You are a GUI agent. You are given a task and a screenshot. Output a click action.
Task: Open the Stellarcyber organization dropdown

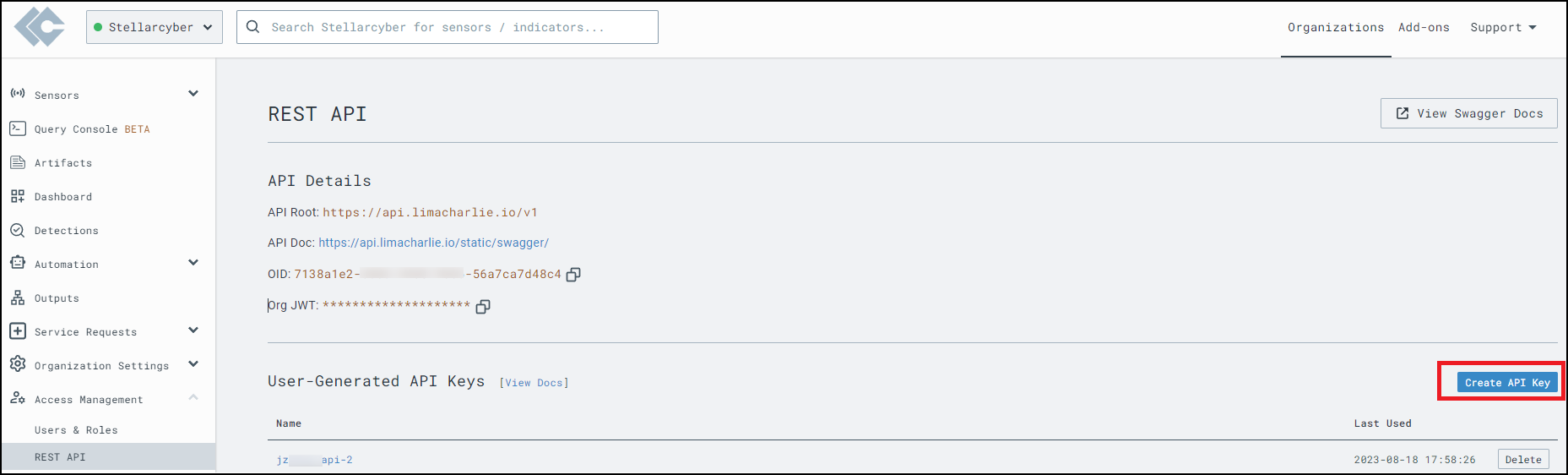pyautogui.click(x=154, y=27)
